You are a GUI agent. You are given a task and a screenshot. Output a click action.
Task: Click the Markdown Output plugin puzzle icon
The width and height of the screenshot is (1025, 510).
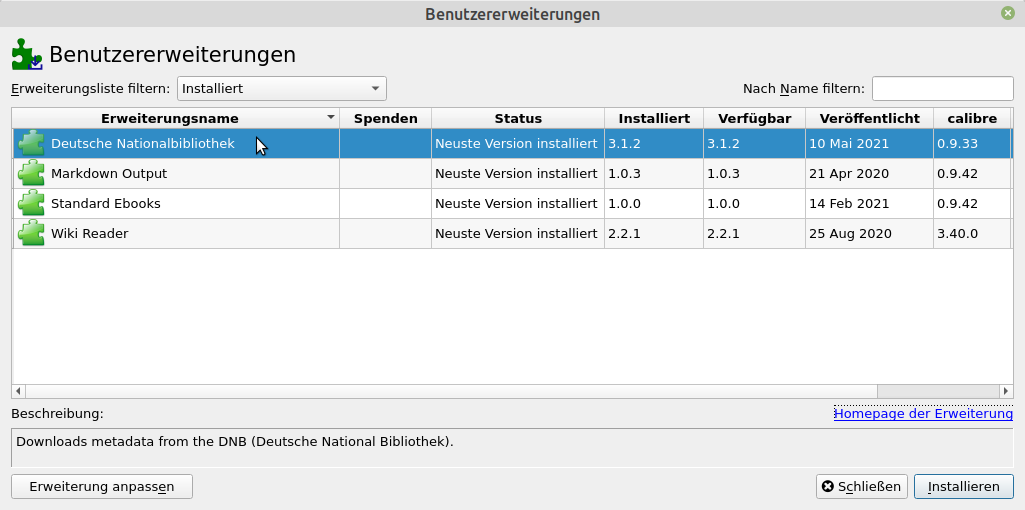pyautogui.click(x=31, y=173)
